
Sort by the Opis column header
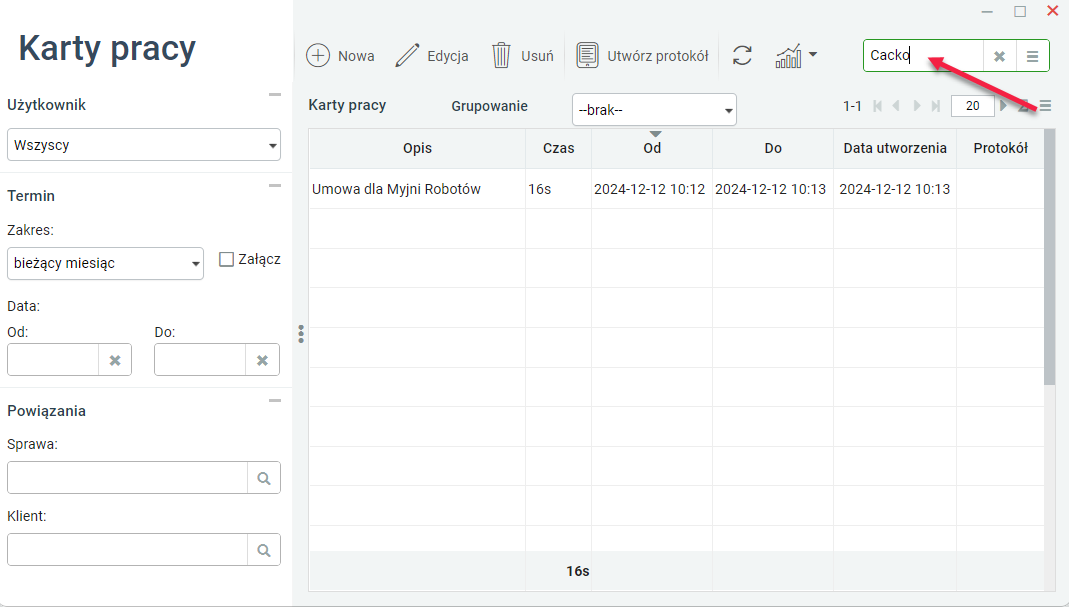pos(417,148)
